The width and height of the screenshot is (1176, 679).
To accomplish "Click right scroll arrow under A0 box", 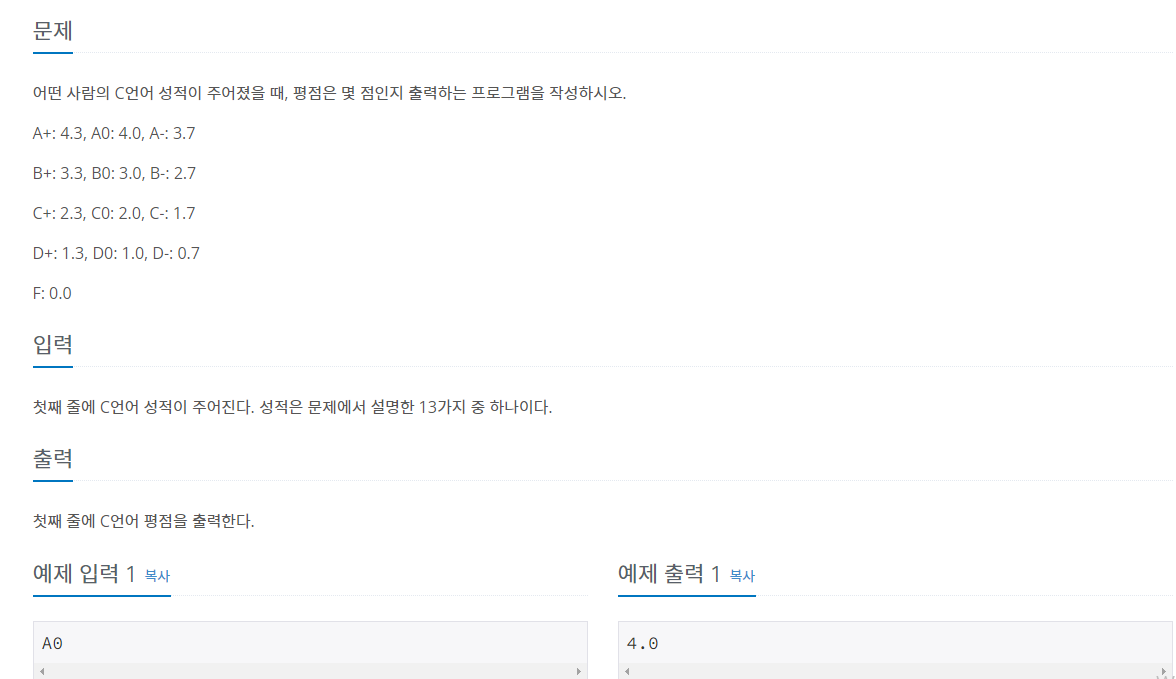I will [578, 671].
